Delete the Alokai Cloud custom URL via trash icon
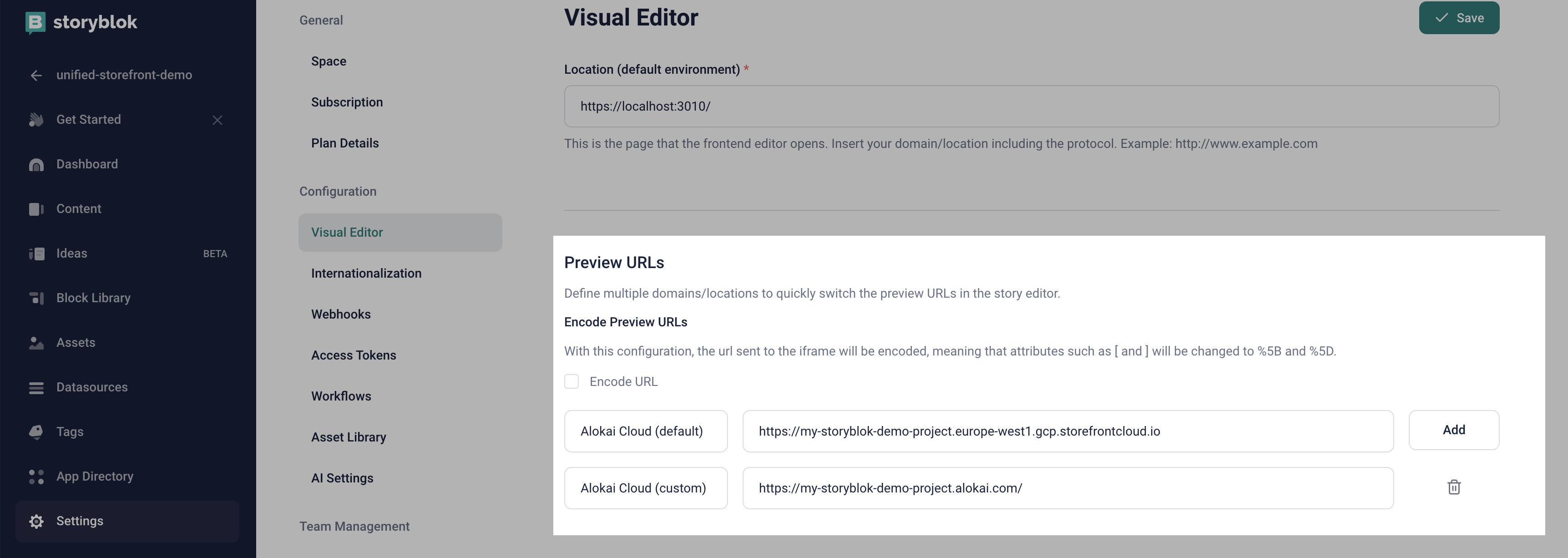 coord(1454,487)
